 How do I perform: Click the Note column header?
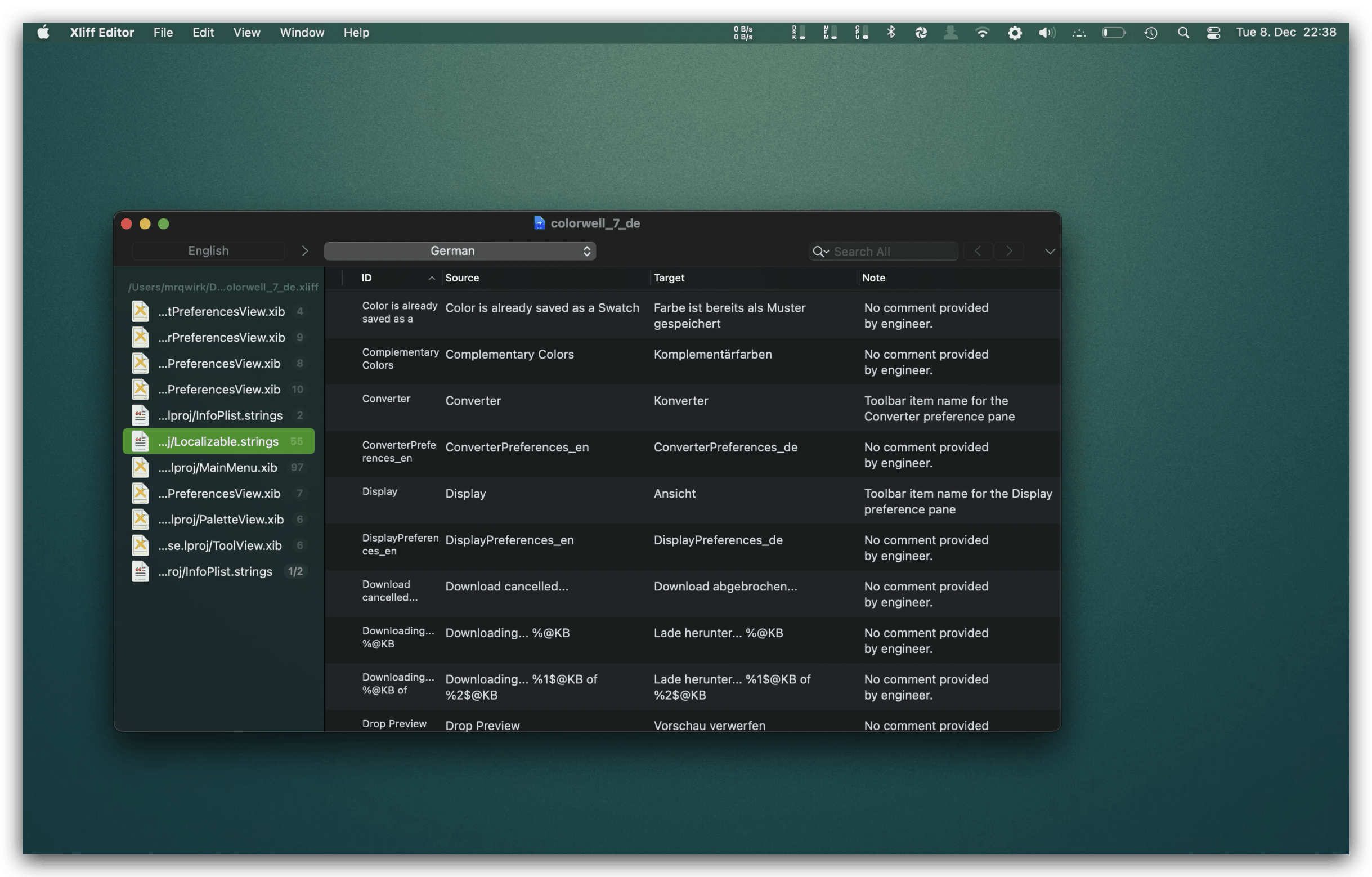tap(959, 278)
